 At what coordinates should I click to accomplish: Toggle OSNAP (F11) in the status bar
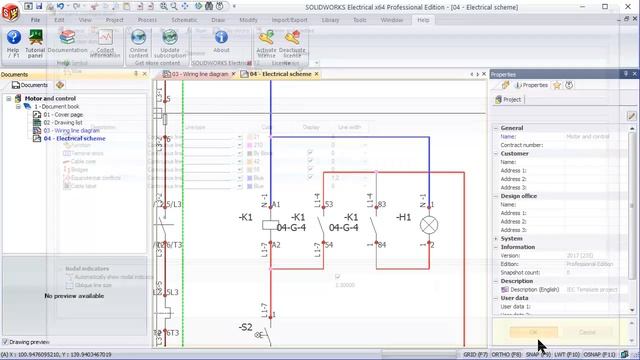point(600,354)
